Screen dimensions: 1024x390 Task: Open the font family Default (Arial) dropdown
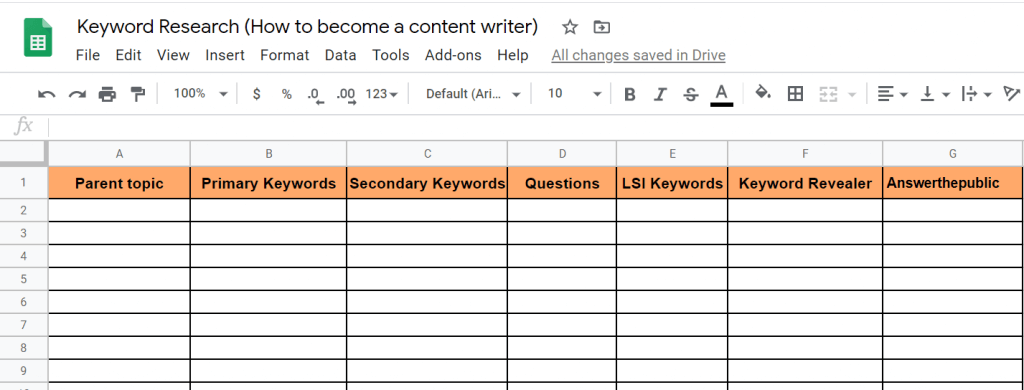(473, 94)
